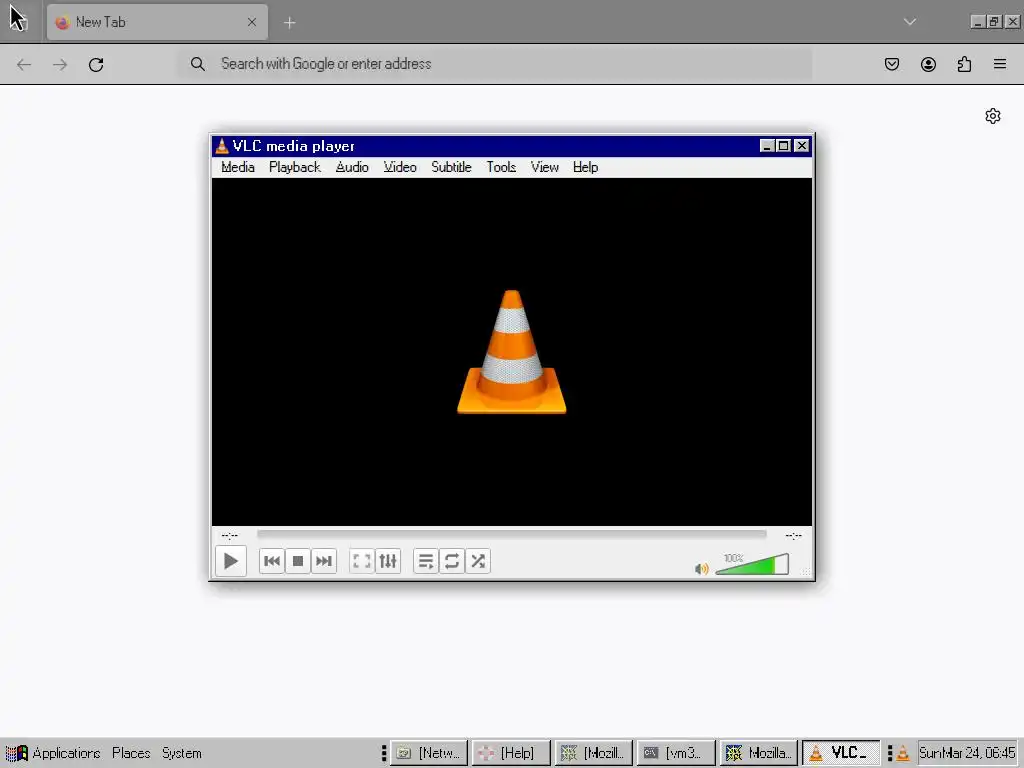
Task: Stop playback in VLC
Action: pyautogui.click(x=298, y=561)
